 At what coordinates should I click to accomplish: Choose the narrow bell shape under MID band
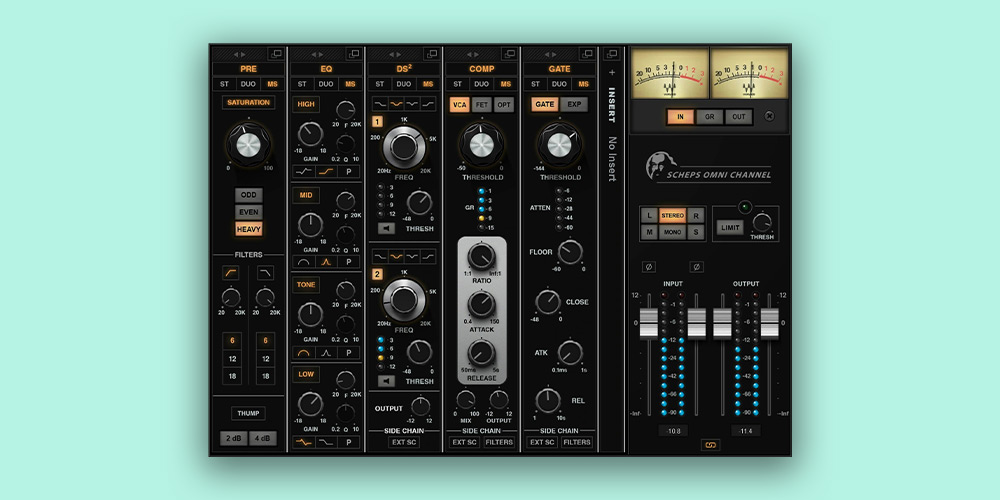pos(327,261)
